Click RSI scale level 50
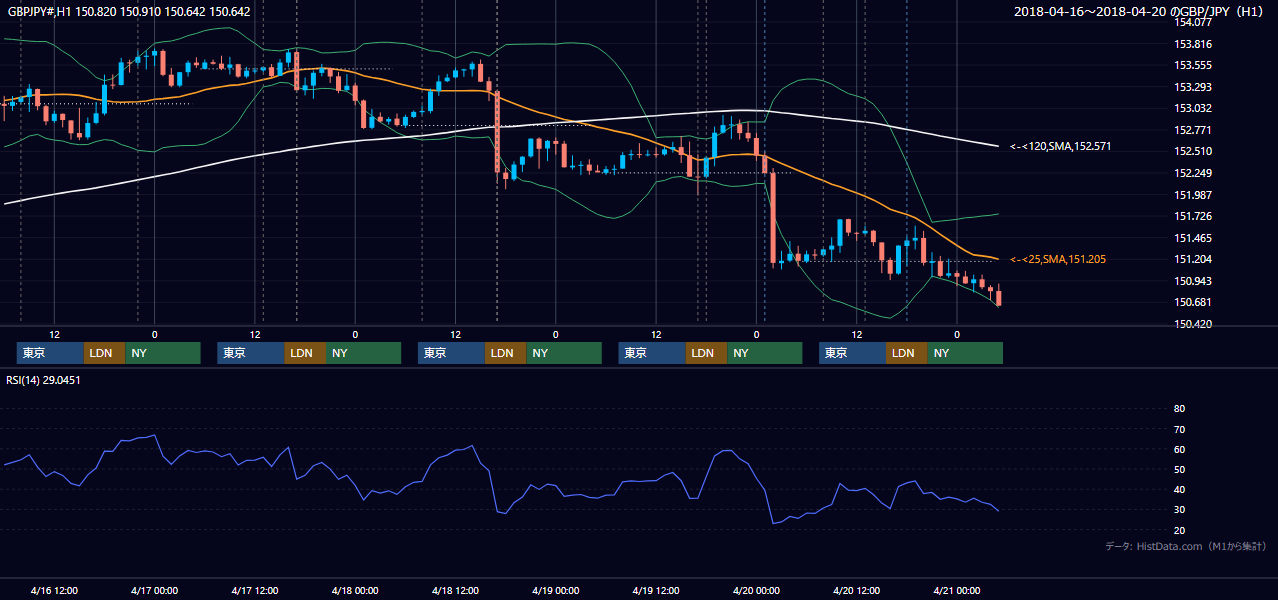Screen dimensions: 1278x600 (x=1179, y=469)
